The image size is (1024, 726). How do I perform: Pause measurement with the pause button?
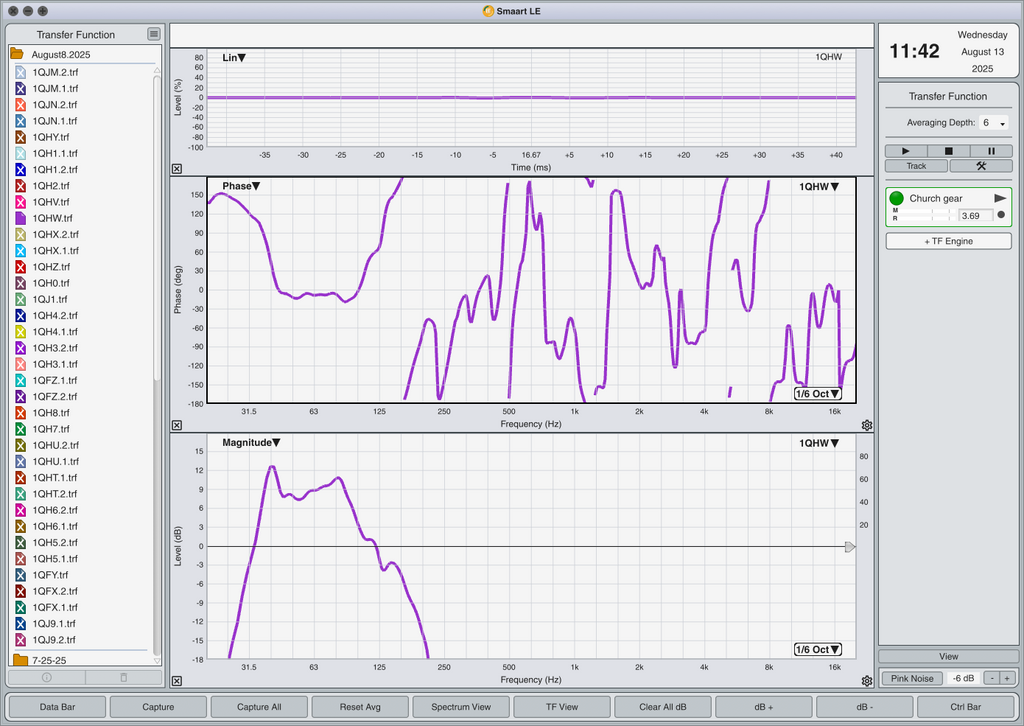(x=991, y=151)
